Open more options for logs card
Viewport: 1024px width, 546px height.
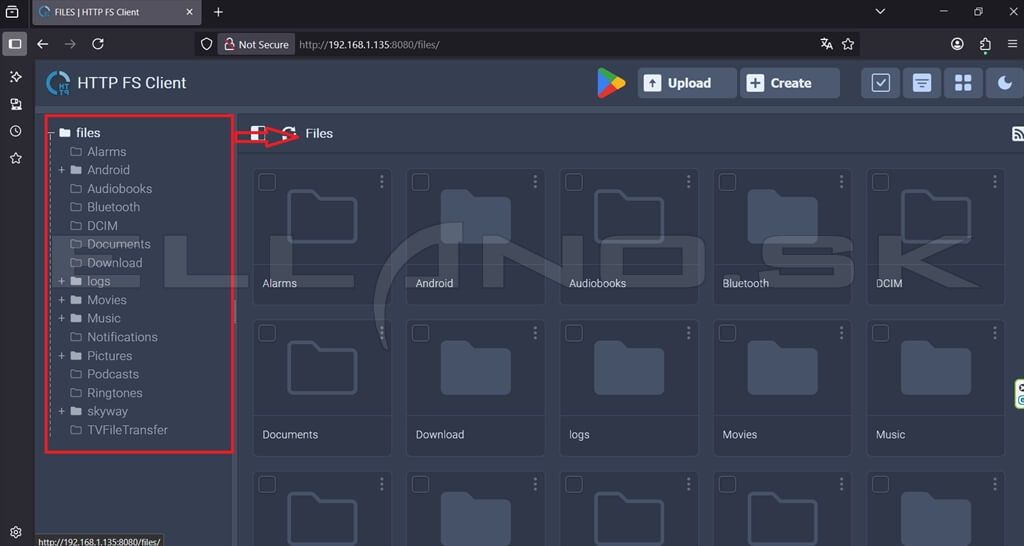(x=688, y=333)
